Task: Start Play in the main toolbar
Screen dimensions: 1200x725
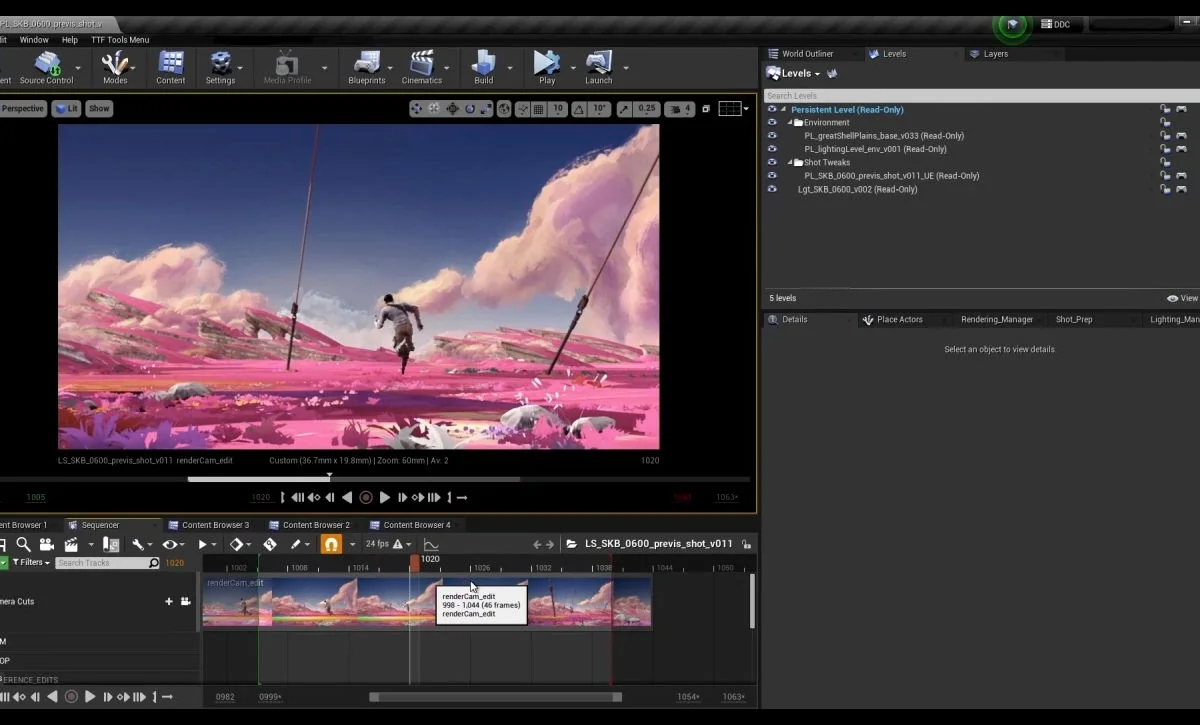Action: tap(547, 68)
